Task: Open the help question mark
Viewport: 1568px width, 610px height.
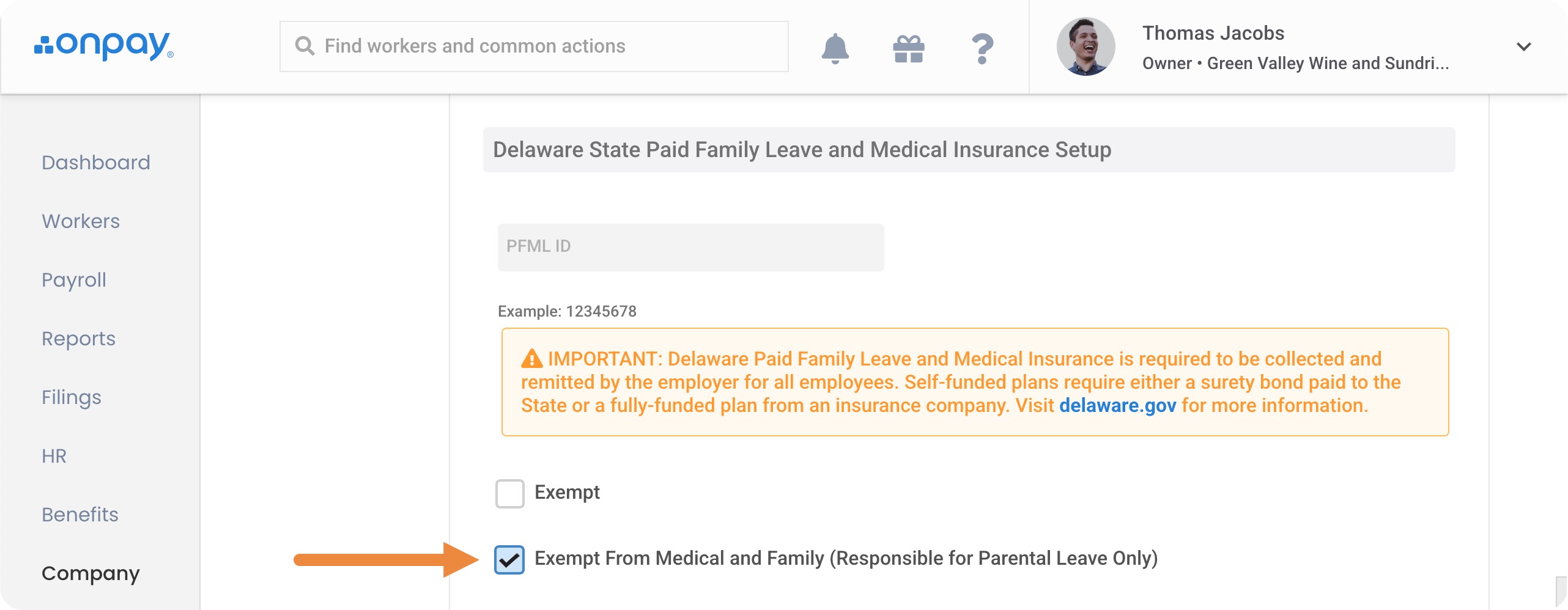Action: pos(982,48)
